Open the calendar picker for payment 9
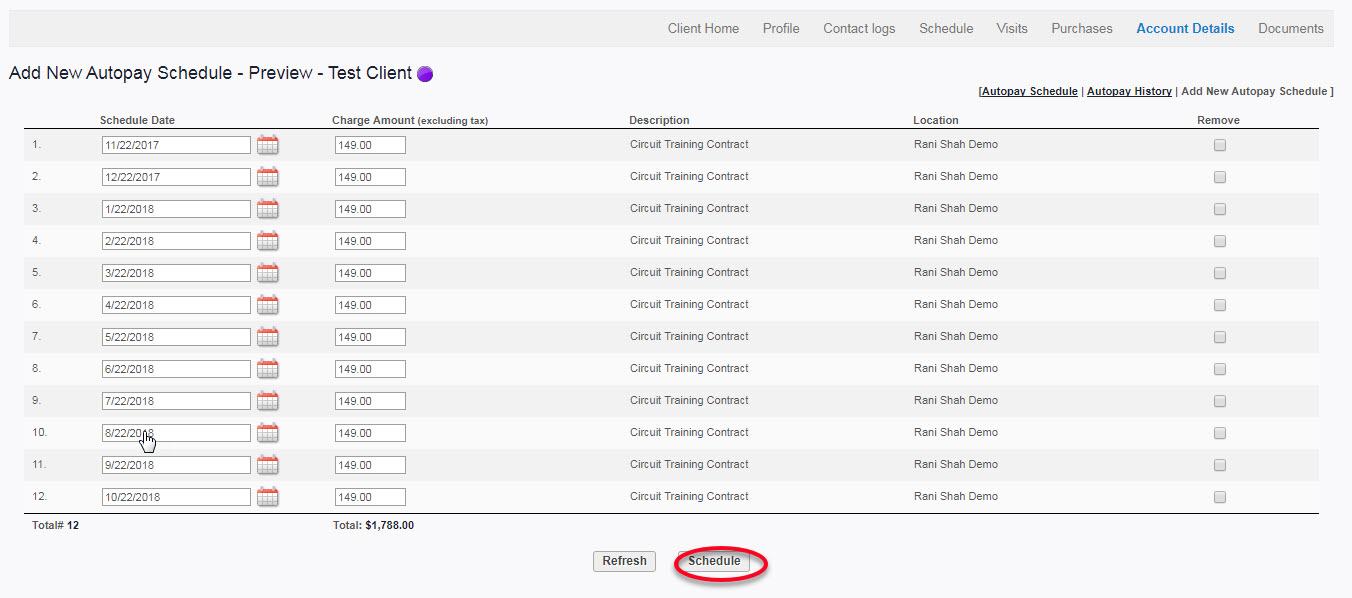1352x598 pixels. (x=267, y=400)
